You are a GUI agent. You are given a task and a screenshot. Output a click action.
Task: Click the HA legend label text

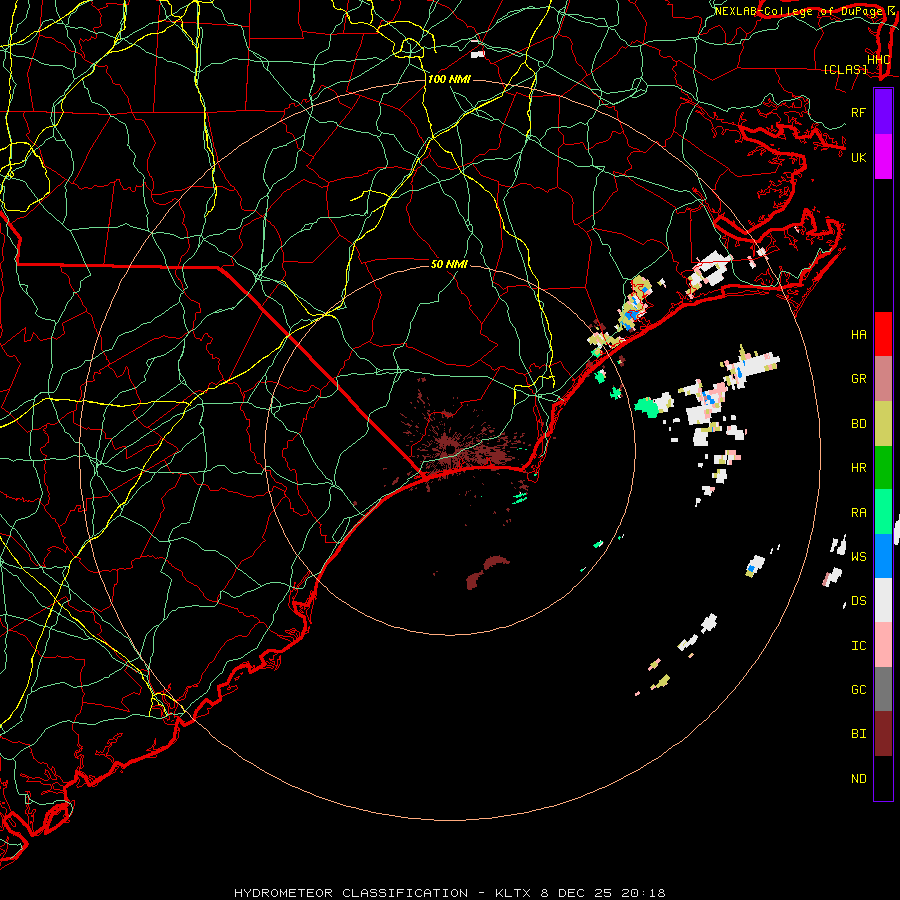tap(858, 334)
